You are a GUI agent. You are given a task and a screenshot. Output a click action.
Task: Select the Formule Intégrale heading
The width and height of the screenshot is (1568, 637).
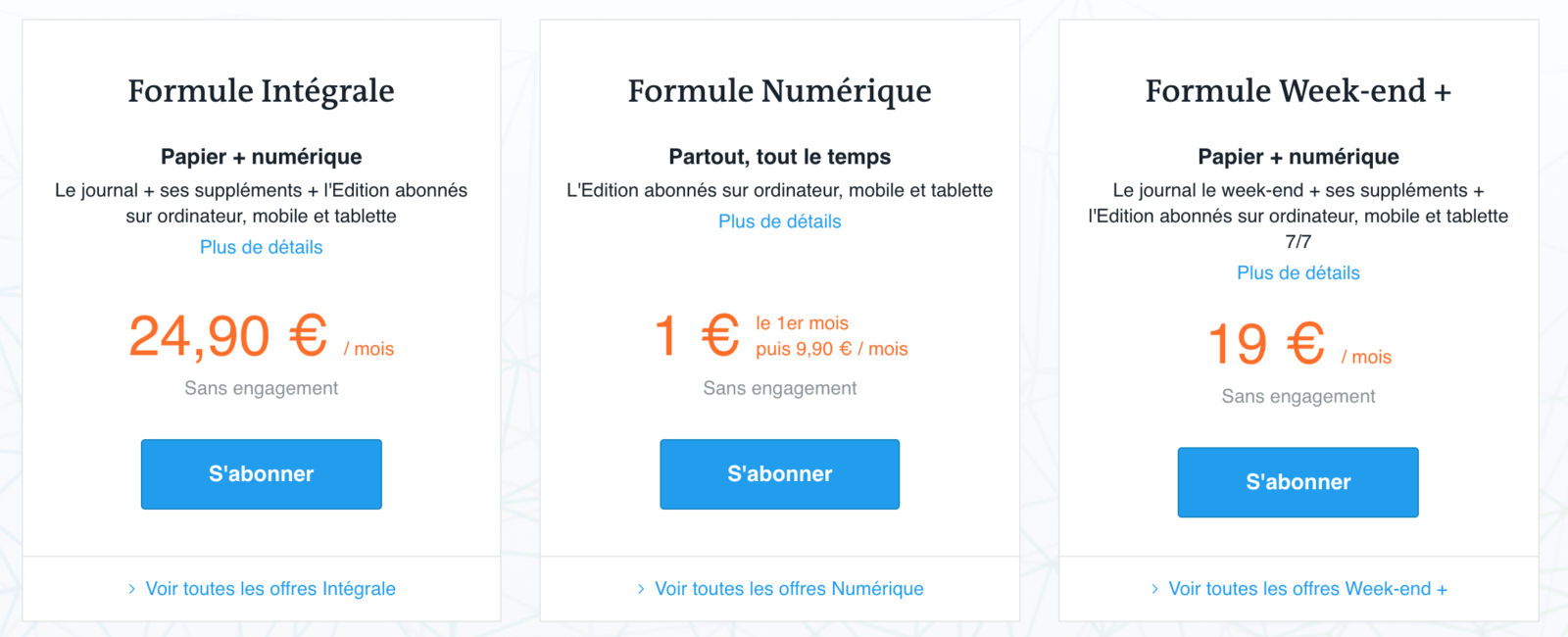pyautogui.click(x=261, y=91)
